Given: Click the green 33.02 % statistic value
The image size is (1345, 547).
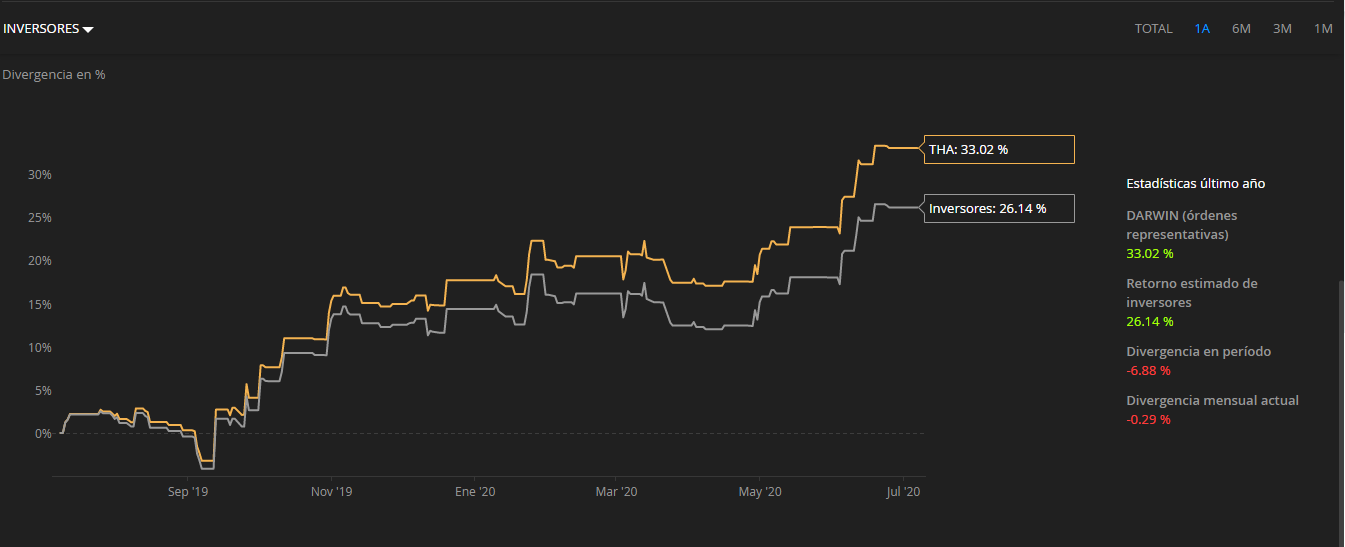Looking at the screenshot, I should (1150, 253).
